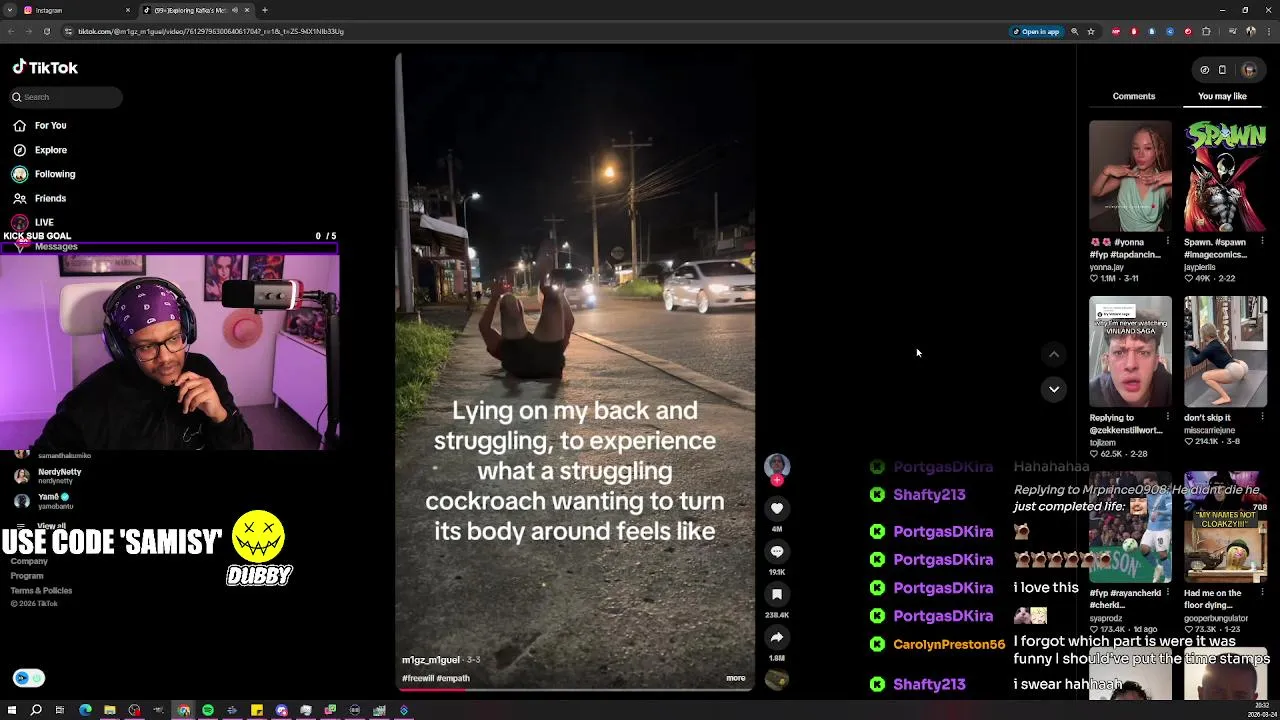Open the Program footer link
The height and width of the screenshot is (720, 1280).
[27, 576]
